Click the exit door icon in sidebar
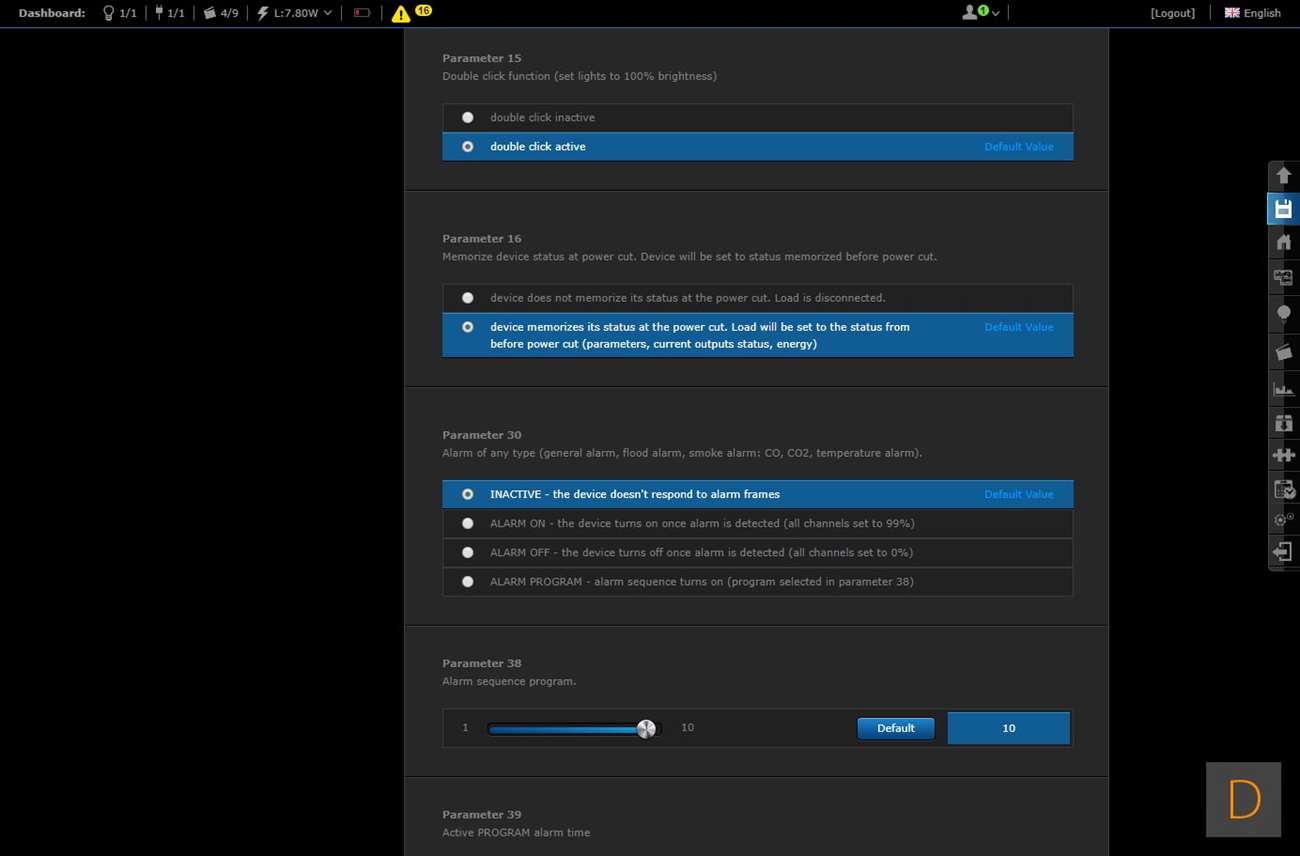 [1283, 552]
